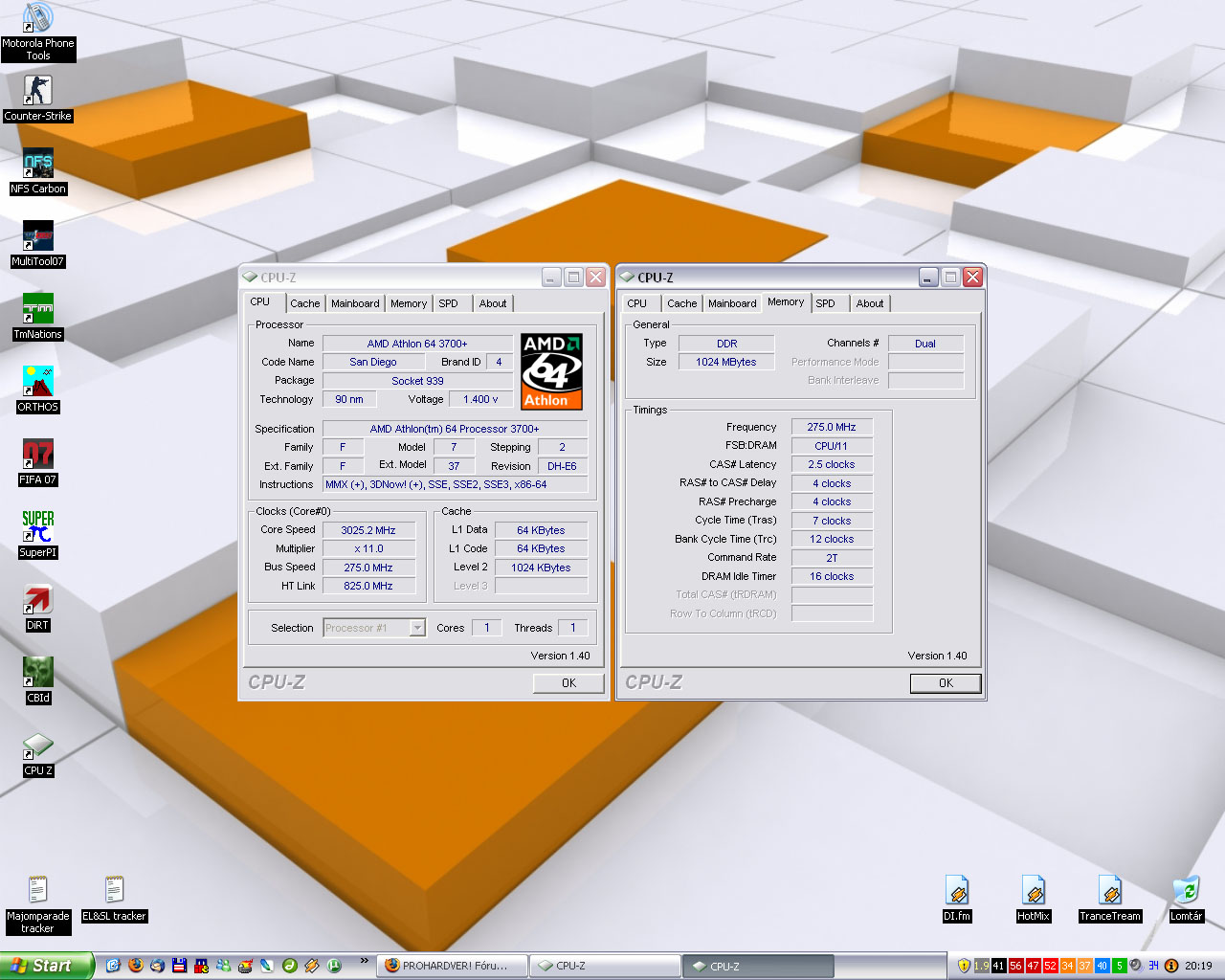Viewport: 1225px width, 980px height.
Task: Select the CBId desktop icon
Action: [x=37, y=680]
